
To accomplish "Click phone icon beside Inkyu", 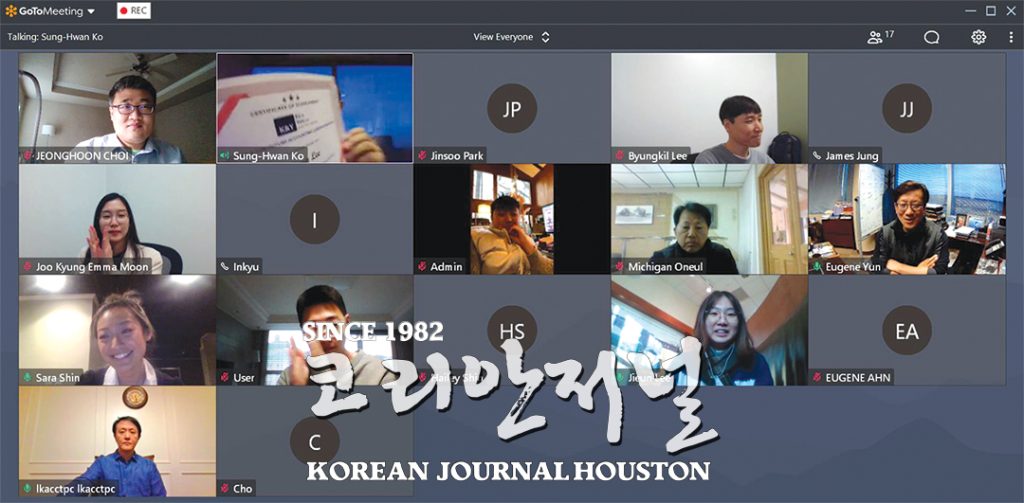I will [225, 267].
